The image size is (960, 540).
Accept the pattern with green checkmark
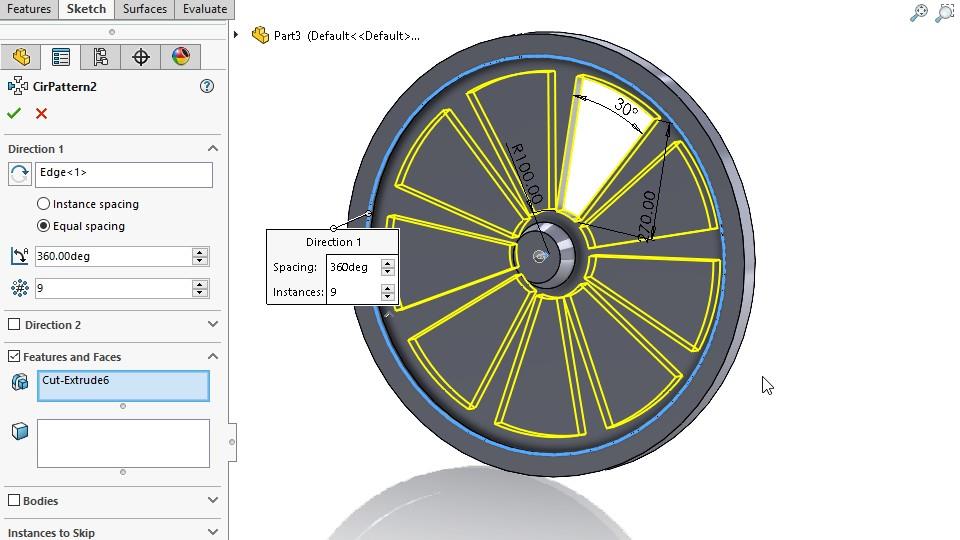click(x=14, y=113)
